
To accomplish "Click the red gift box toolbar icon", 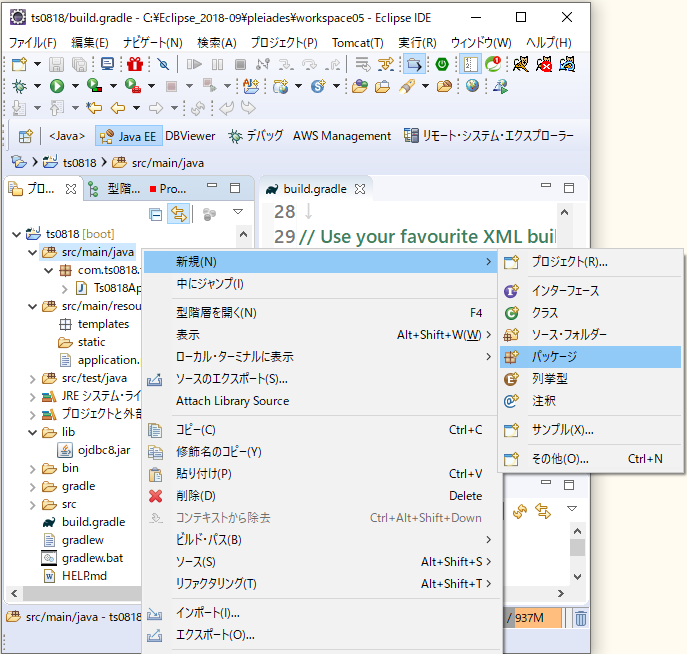I will coord(135,64).
